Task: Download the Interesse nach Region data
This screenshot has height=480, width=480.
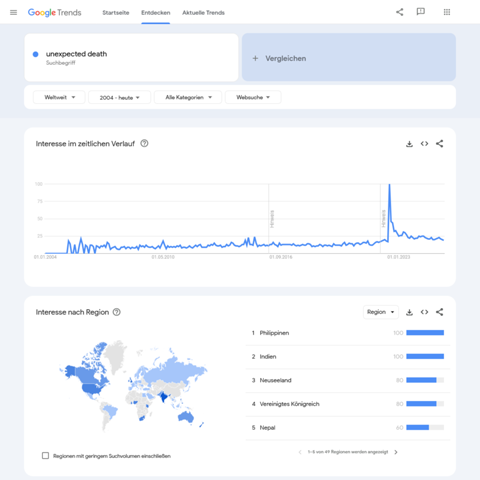Action: tap(409, 312)
